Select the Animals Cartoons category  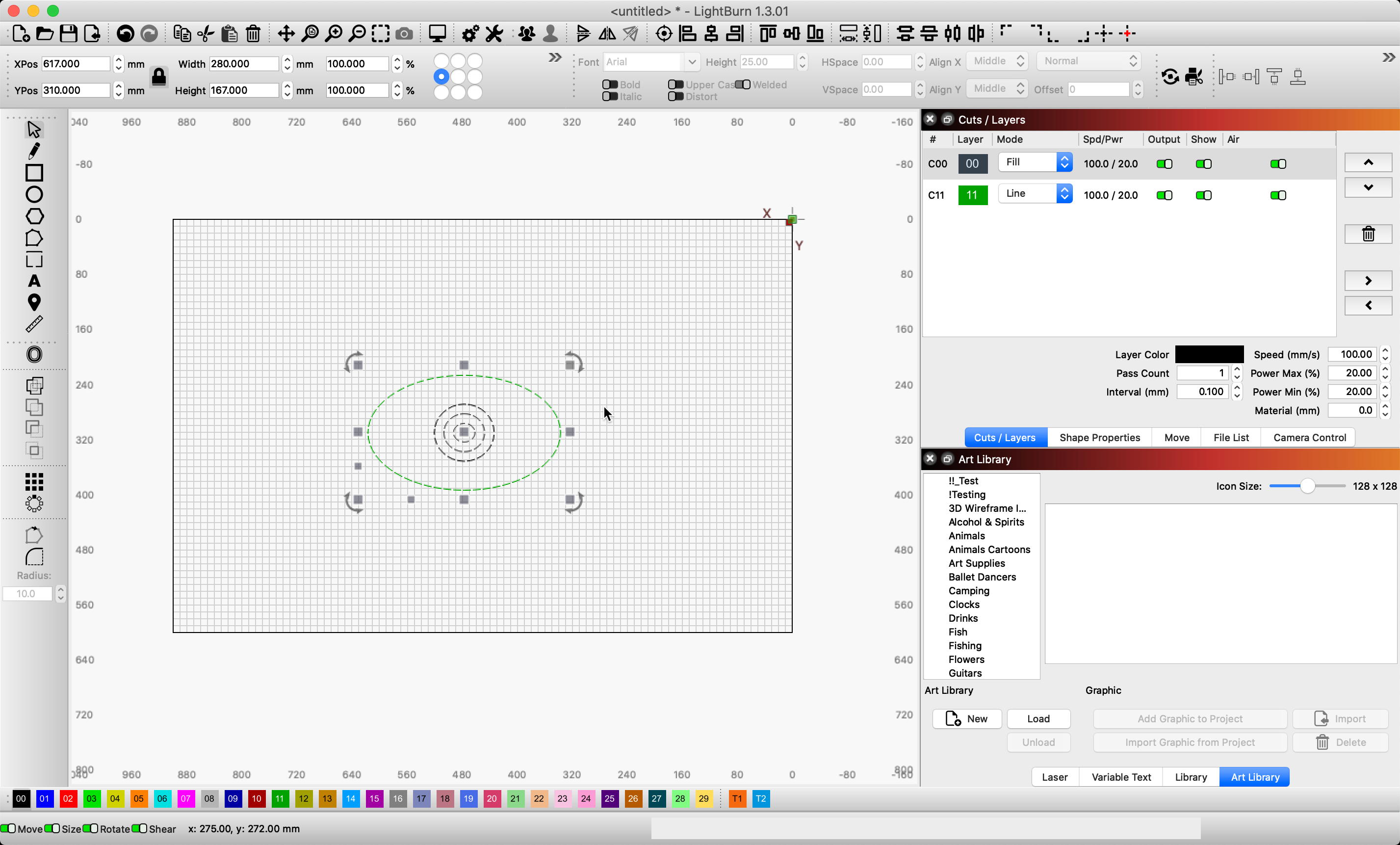[988, 550]
